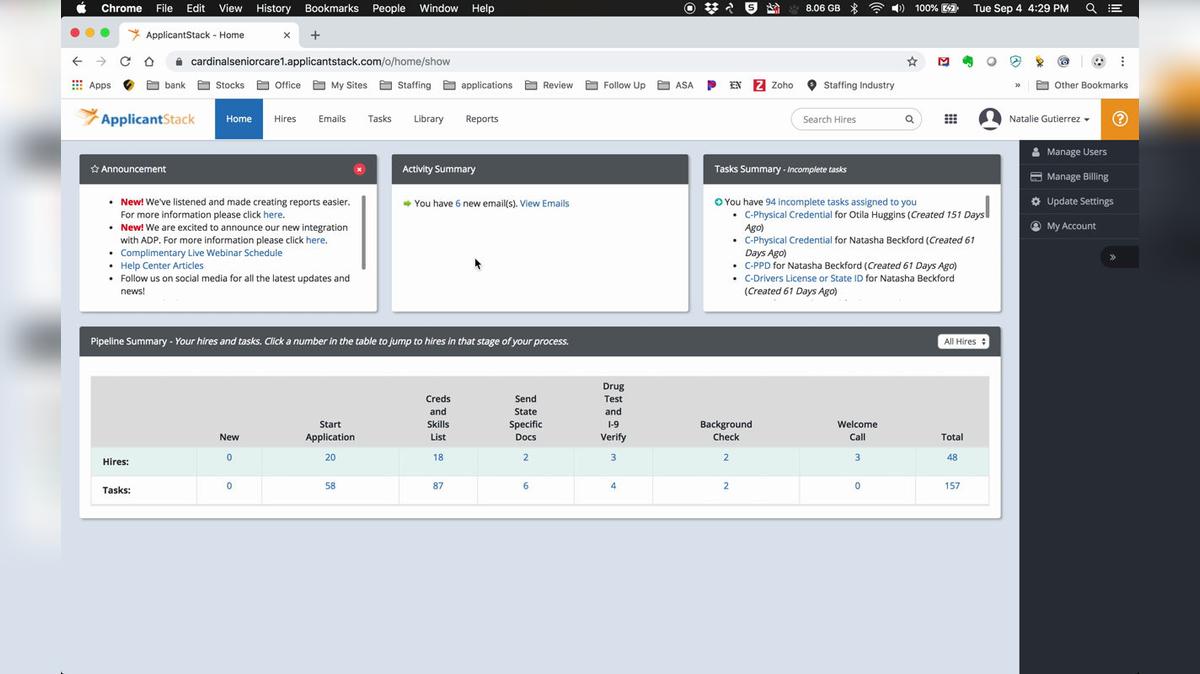Bookmark this page with the star icon
This screenshot has width=1200, height=674.
[912, 61]
